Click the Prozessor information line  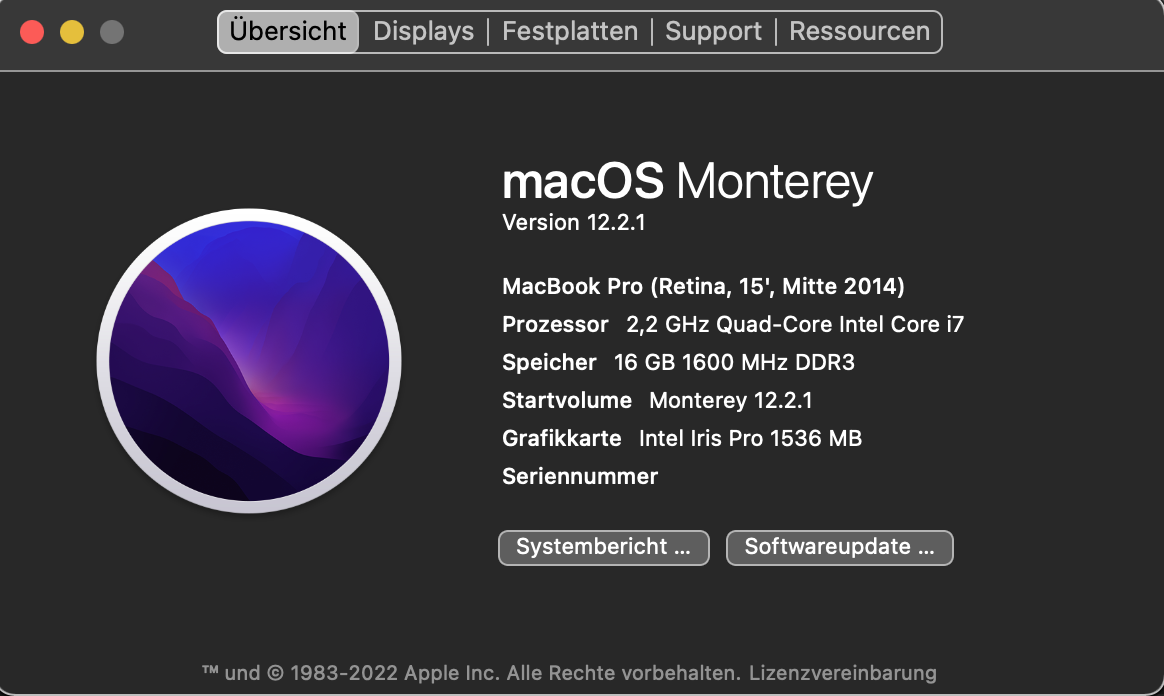(733, 325)
